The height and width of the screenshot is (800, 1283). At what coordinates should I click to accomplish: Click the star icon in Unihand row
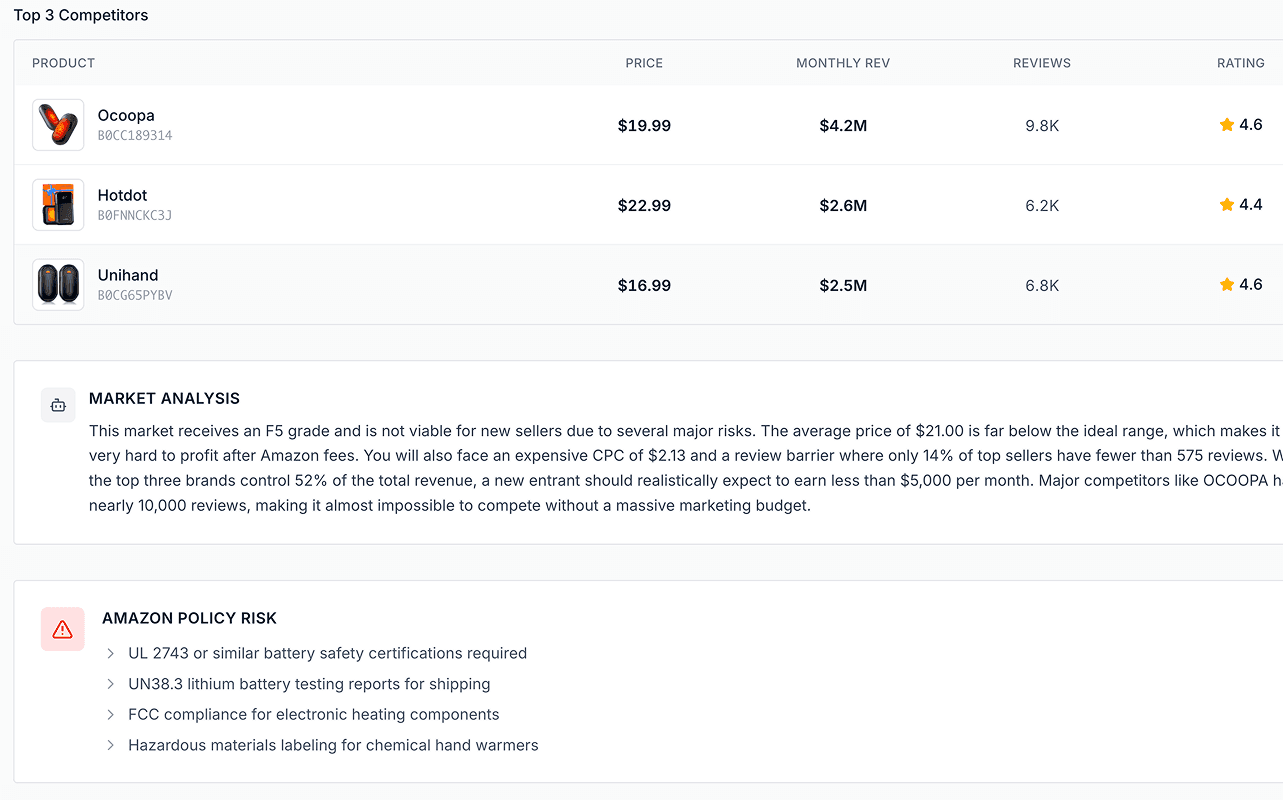[1227, 285]
